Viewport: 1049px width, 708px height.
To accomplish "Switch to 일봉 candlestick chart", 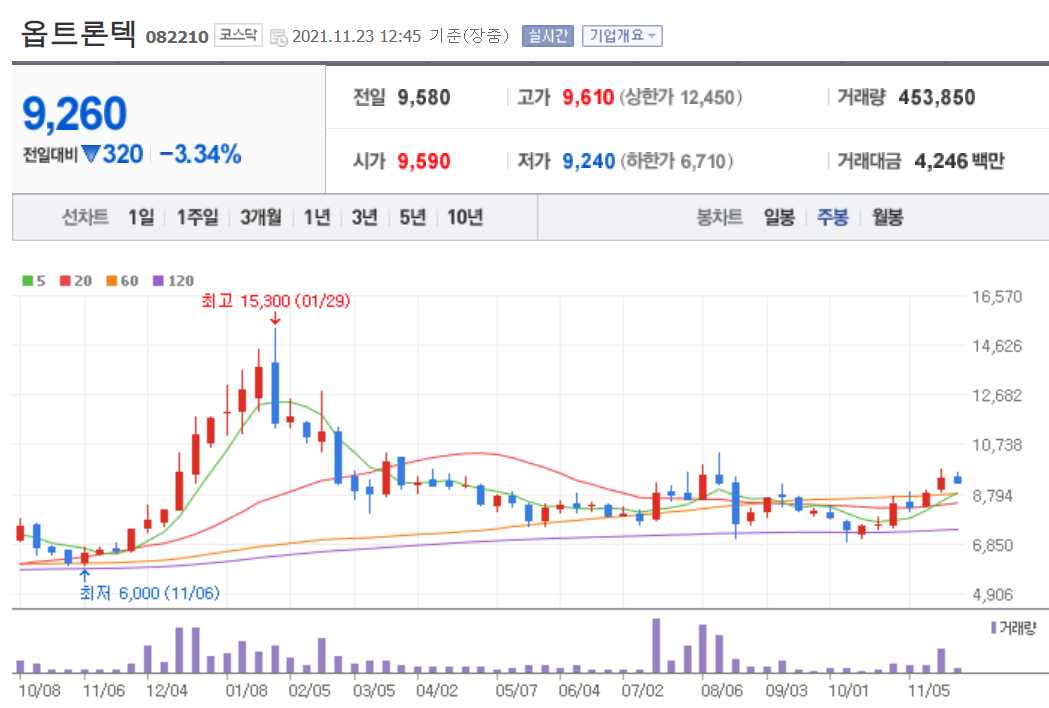I will pos(779,217).
